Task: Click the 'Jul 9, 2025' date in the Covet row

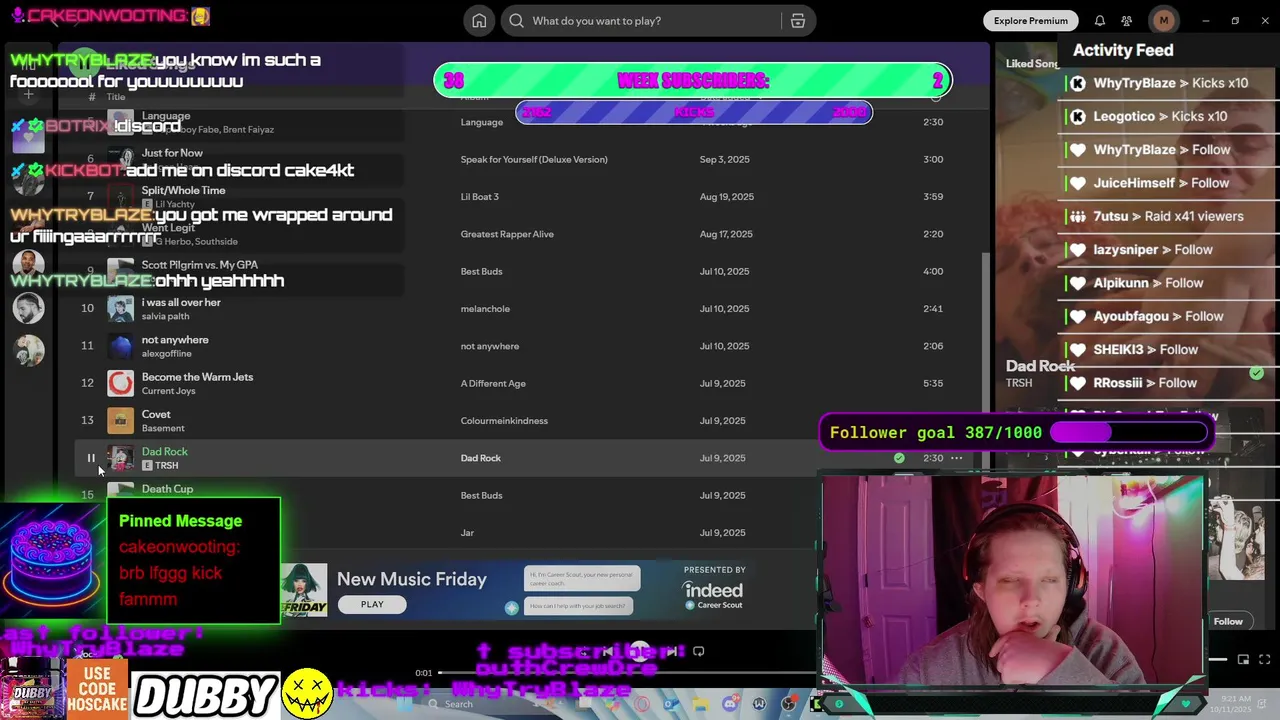Action: pos(722,421)
